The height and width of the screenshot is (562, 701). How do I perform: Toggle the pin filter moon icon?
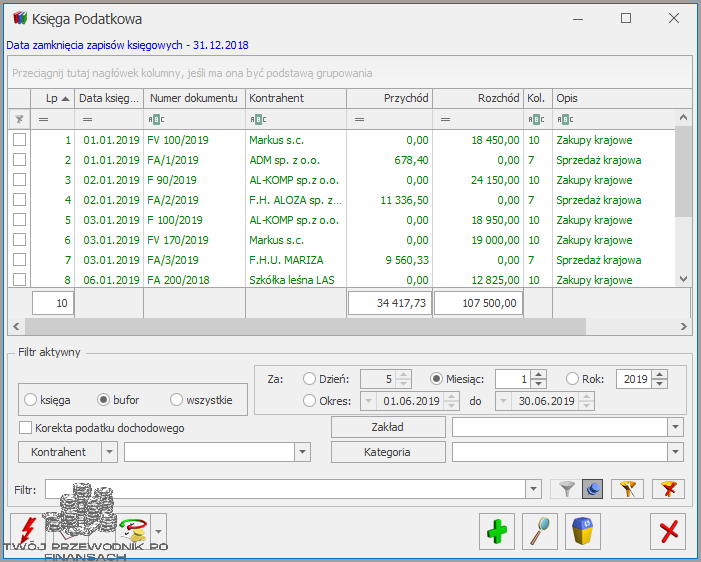(x=592, y=489)
